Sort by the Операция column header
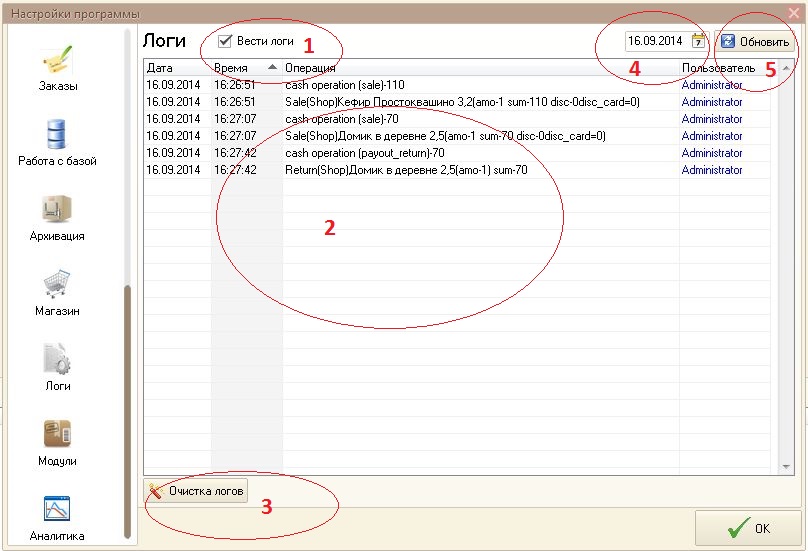 481,68
